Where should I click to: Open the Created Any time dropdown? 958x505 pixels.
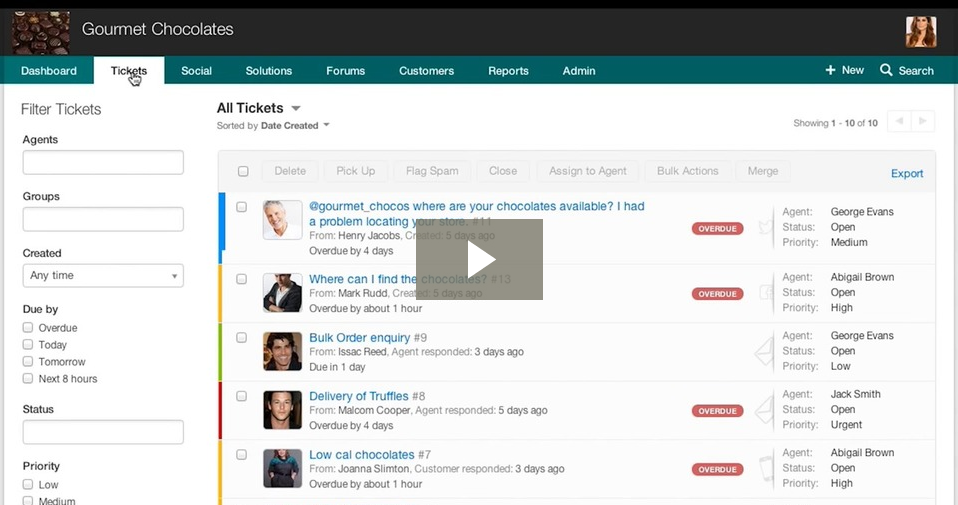coord(103,275)
